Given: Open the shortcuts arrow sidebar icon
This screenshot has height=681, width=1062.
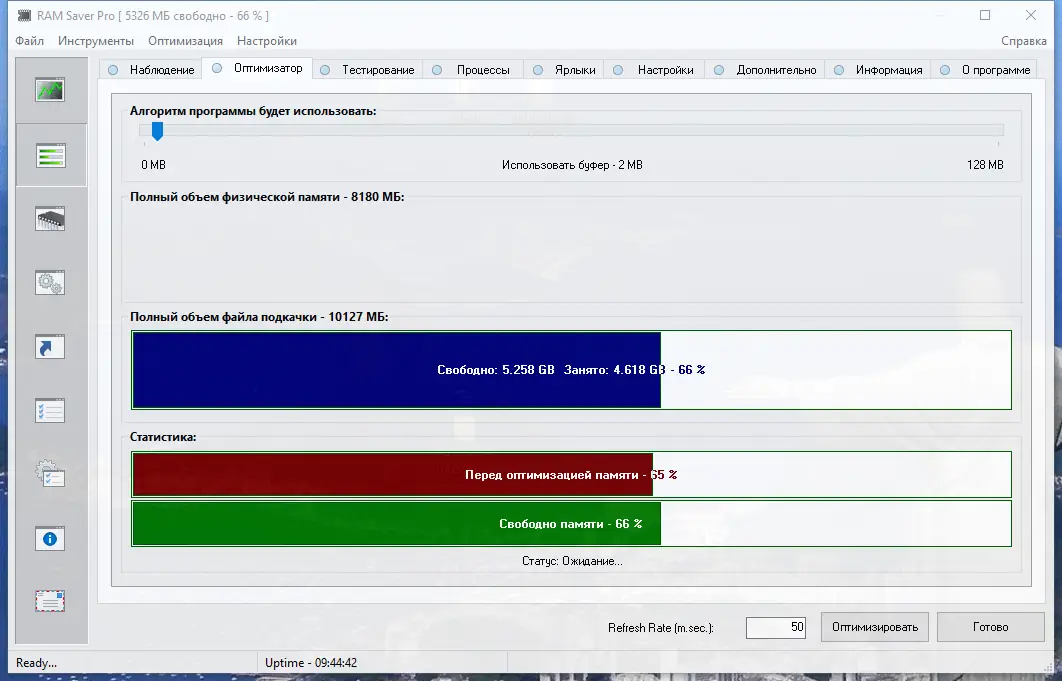Looking at the screenshot, I should click(50, 347).
